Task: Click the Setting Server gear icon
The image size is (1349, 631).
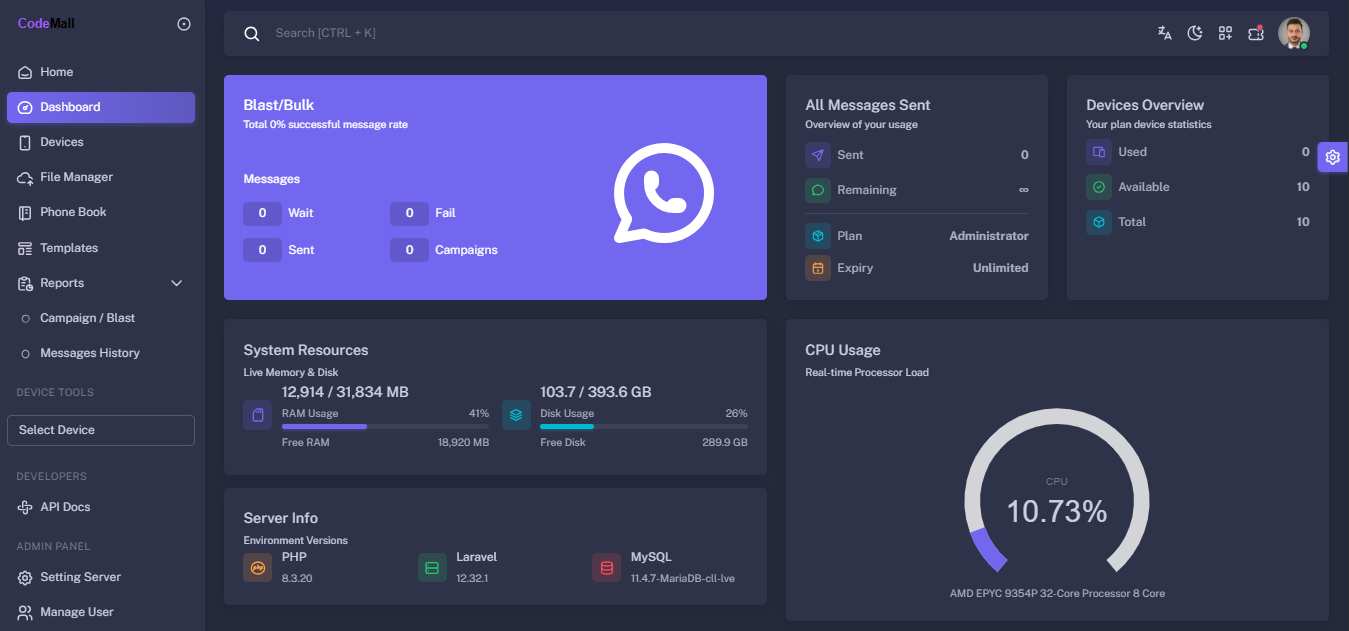Action: point(25,577)
